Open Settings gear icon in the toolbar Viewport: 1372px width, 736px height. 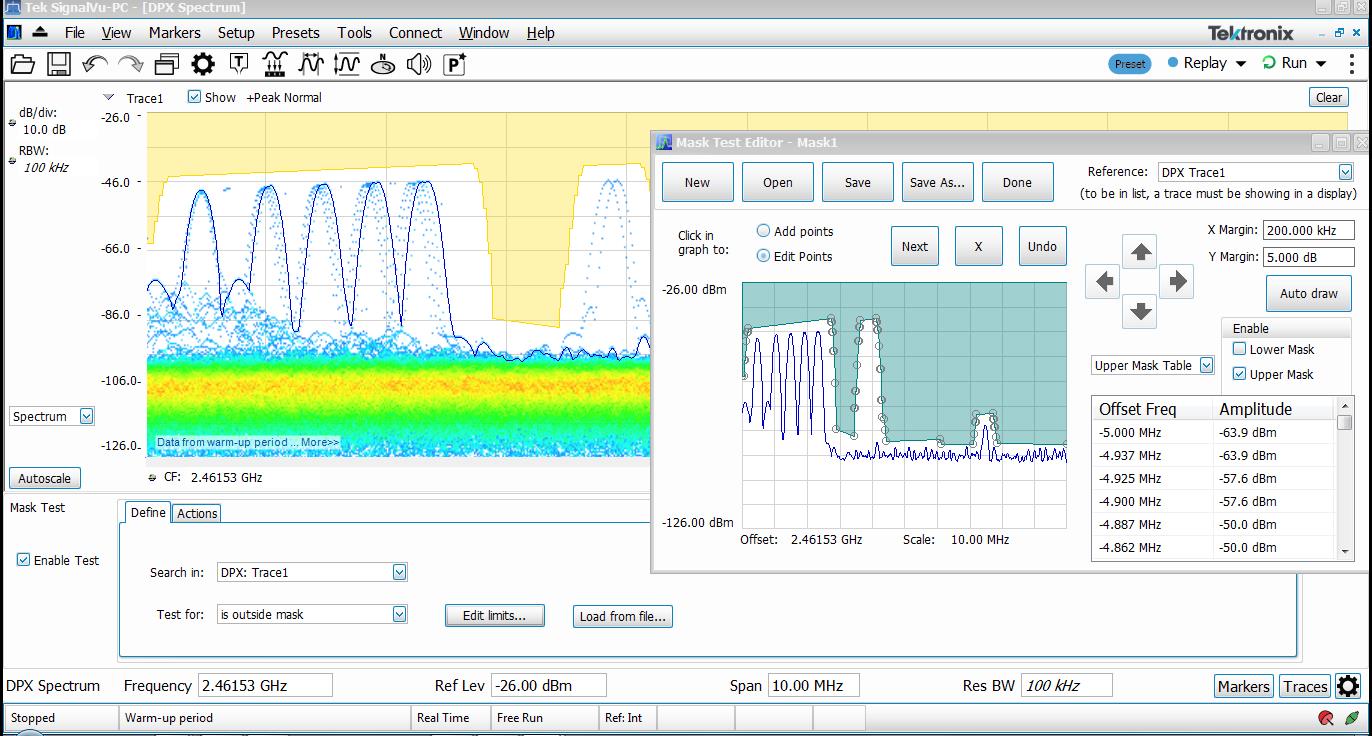(203, 65)
